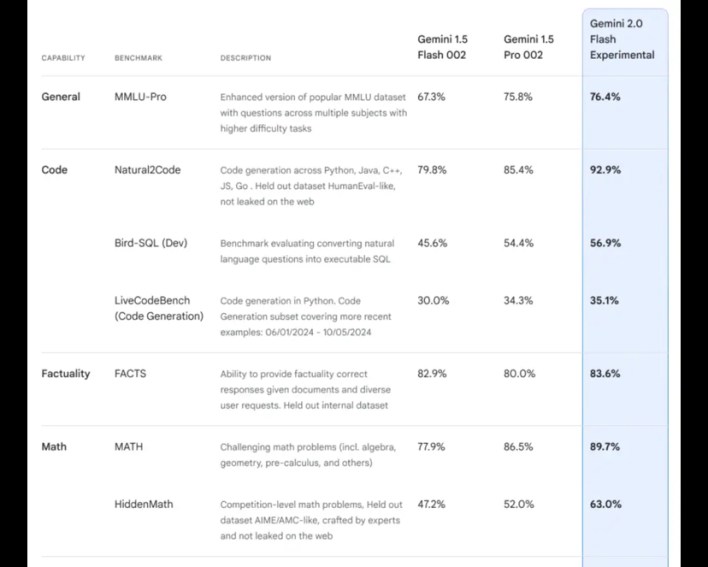The image size is (708, 567).
Task: Click the FACTS benchmark name
Action: click(x=131, y=374)
